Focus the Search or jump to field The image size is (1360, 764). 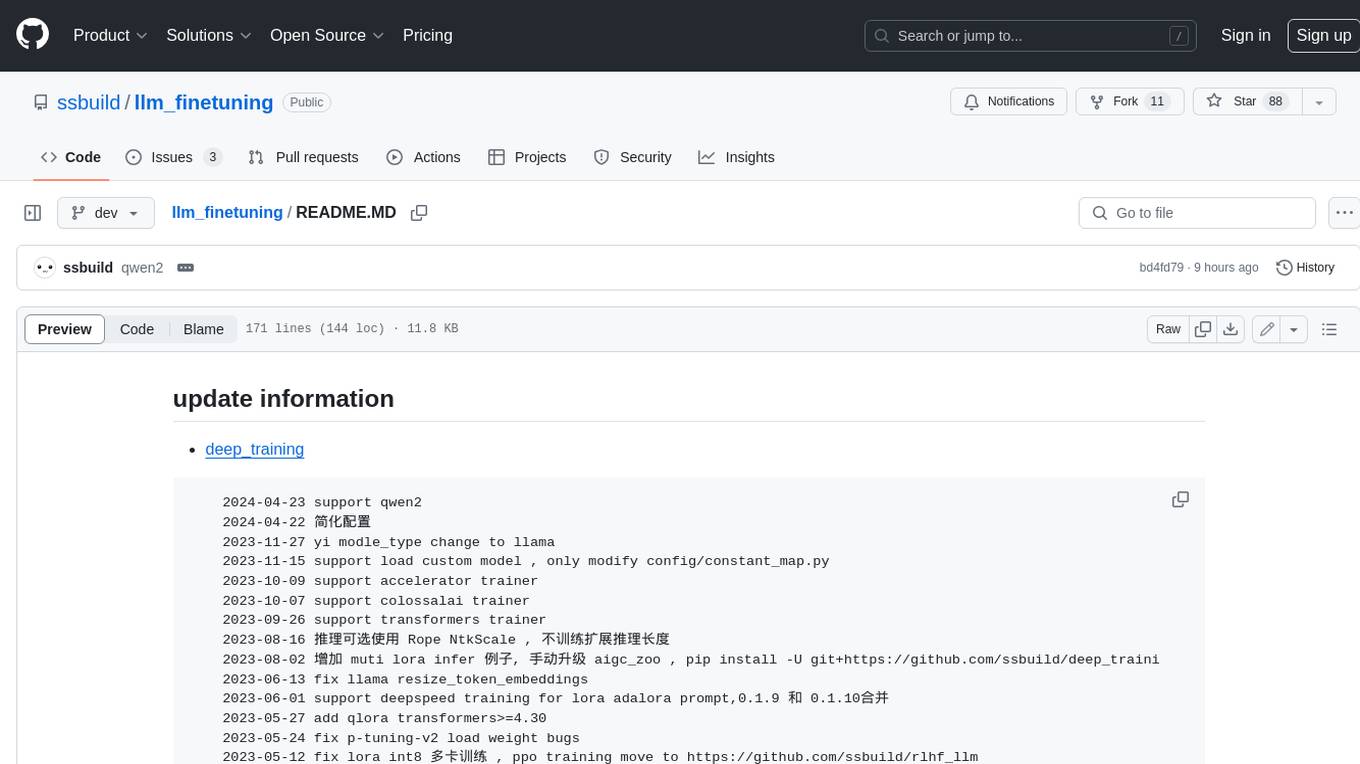[x=1032, y=36]
